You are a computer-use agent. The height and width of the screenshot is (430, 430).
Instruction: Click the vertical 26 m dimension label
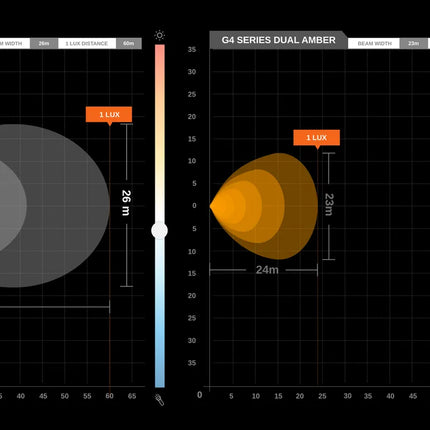pyautogui.click(x=126, y=203)
